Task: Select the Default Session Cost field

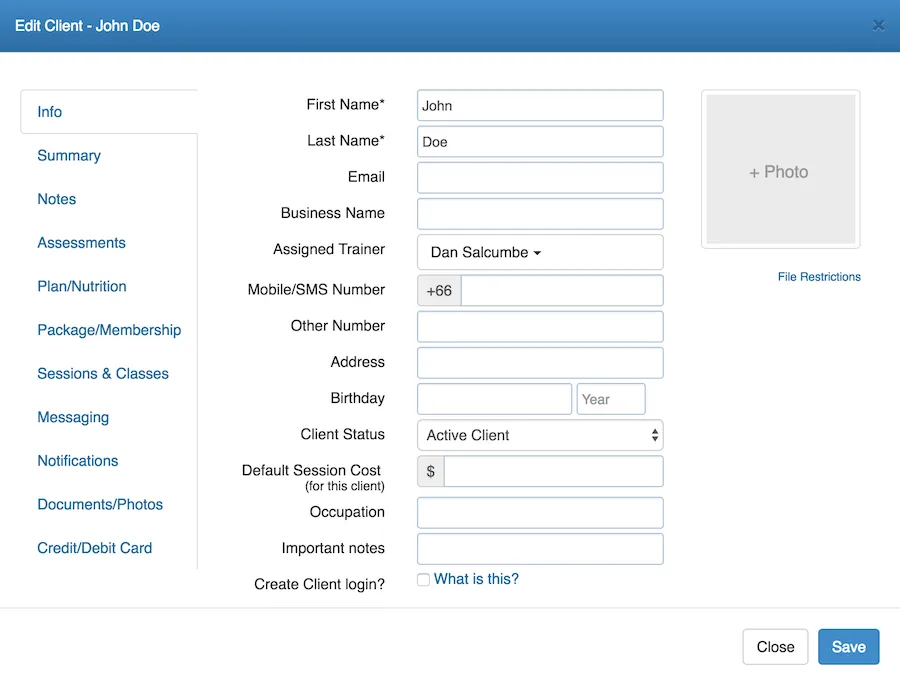Action: [553, 471]
